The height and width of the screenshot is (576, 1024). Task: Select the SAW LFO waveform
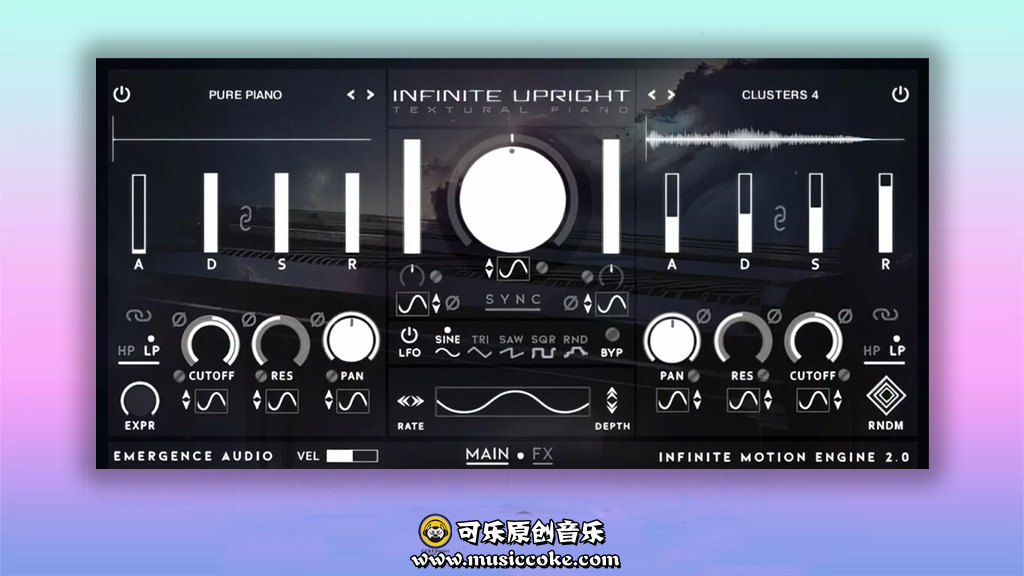pyautogui.click(x=511, y=346)
